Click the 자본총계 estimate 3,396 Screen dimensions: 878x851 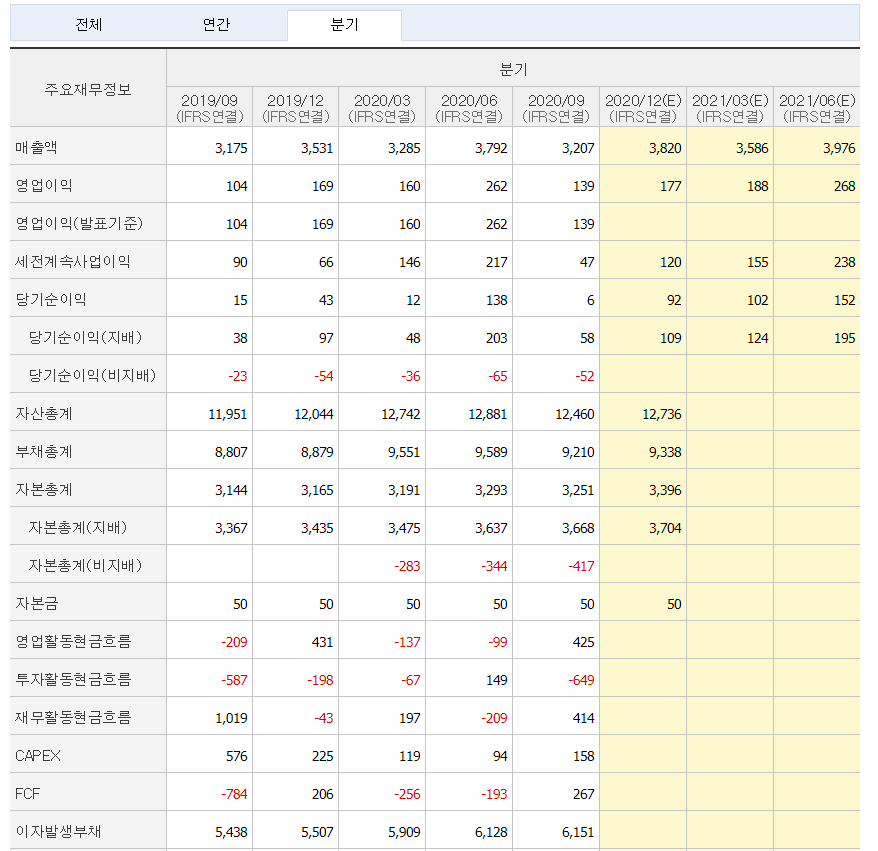point(665,490)
